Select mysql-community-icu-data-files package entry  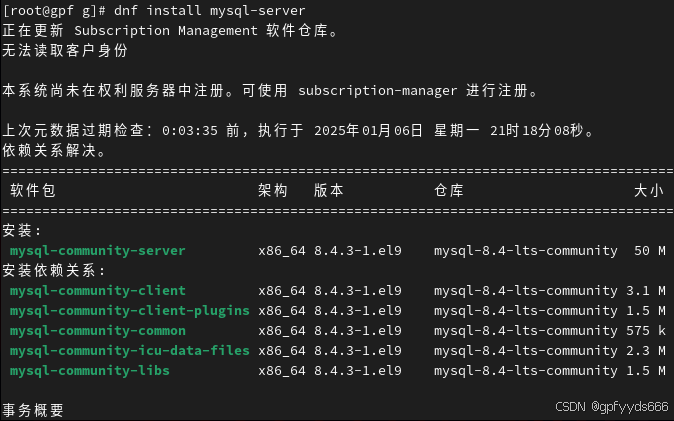(x=129, y=350)
